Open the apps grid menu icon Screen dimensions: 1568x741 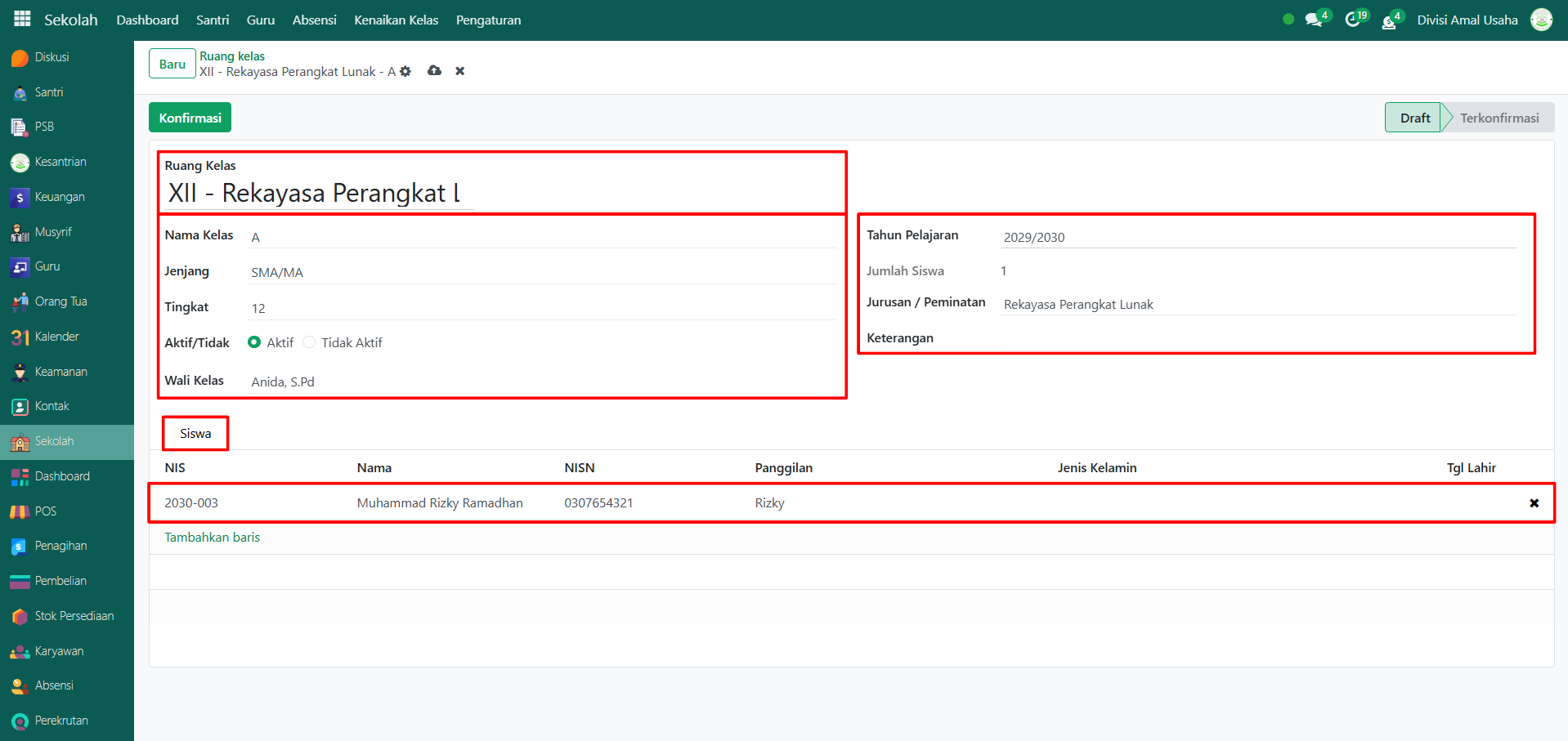[x=22, y=19]
